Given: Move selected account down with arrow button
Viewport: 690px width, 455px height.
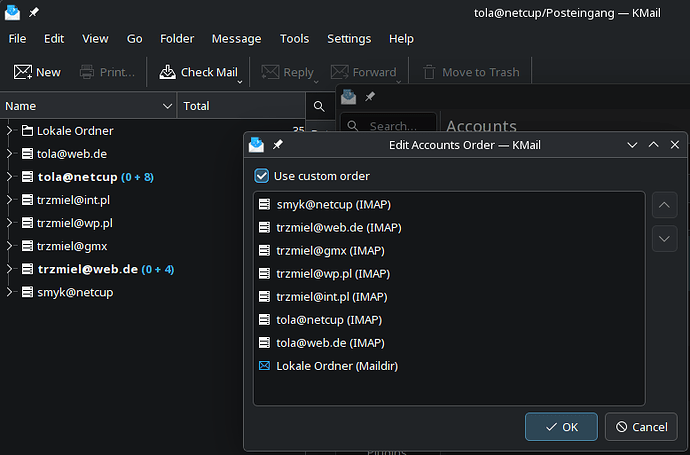Looking at the screenshot, I should point(664,239).
